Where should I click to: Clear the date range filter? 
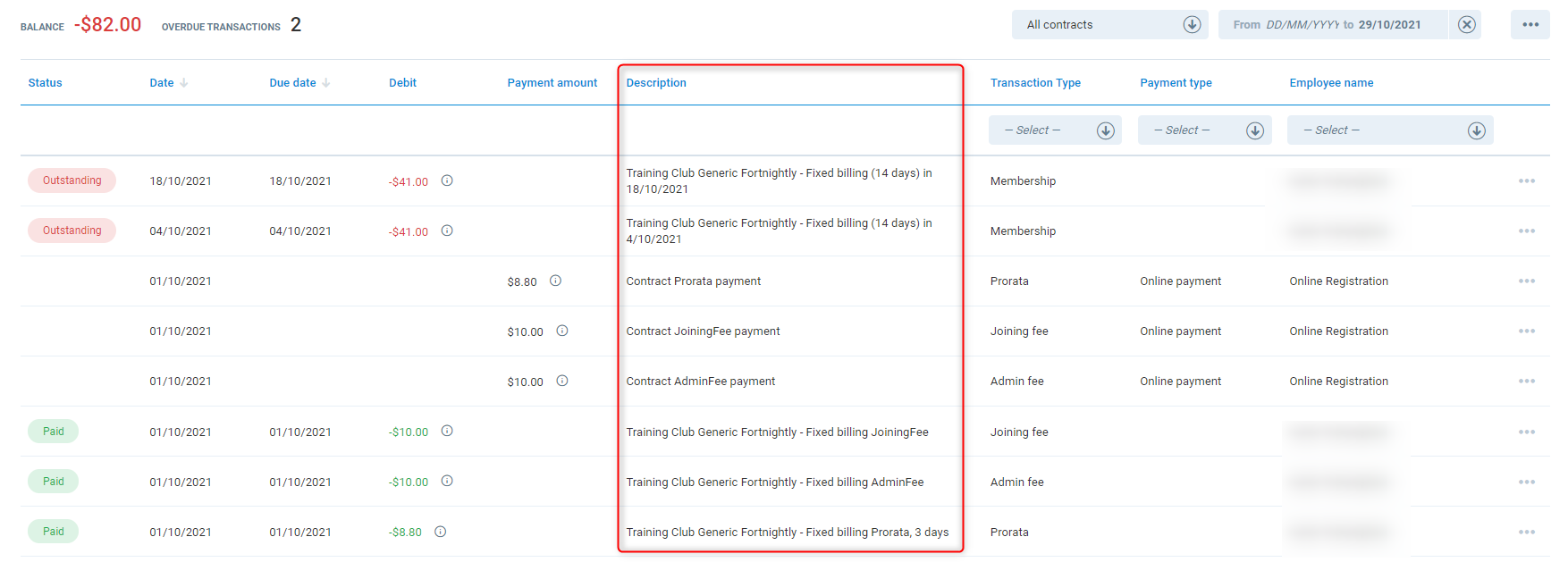pos(1466,25)
